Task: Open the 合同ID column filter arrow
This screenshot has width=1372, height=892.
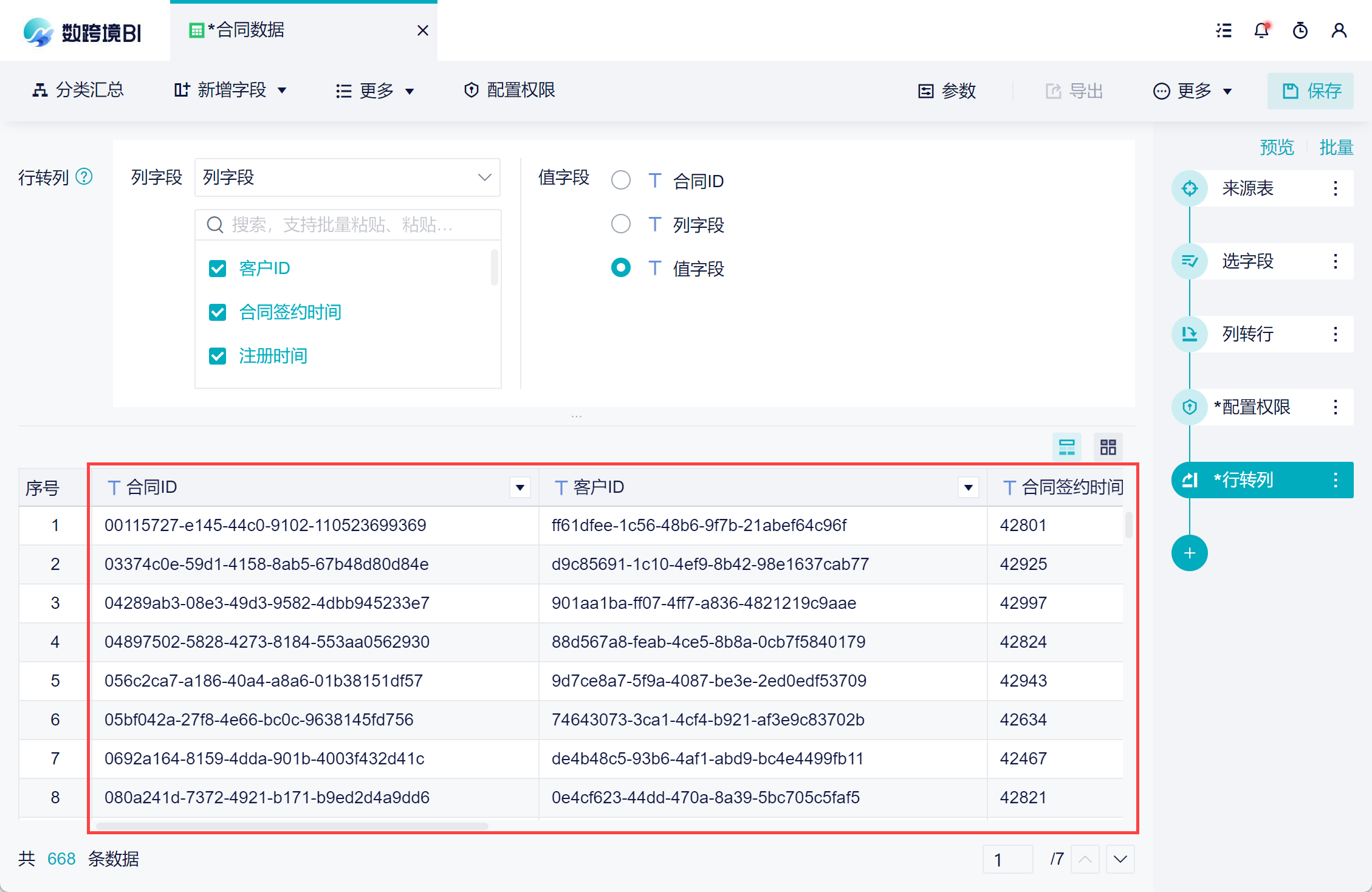Action: 520,487
